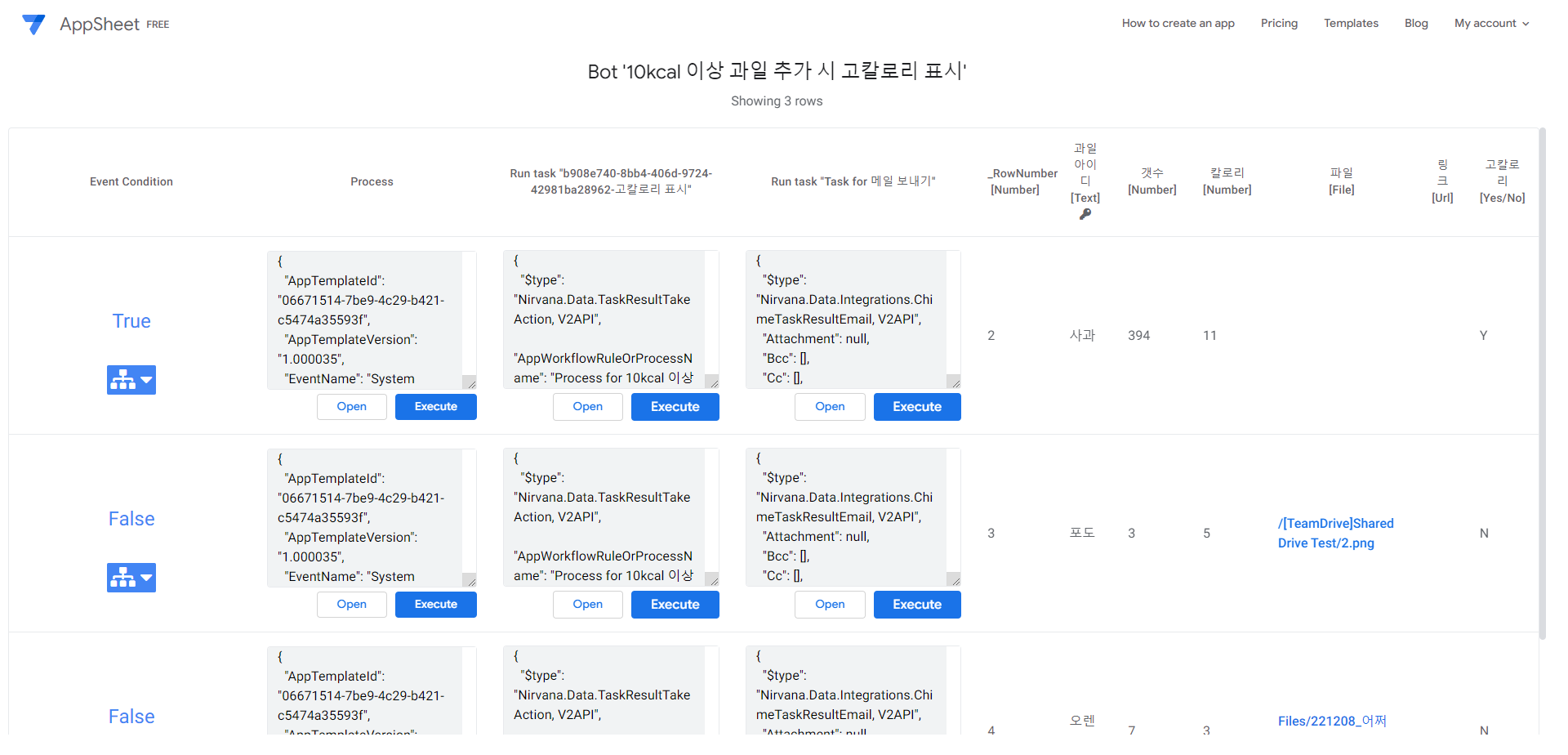The height and width of the screenshot is (755, 1568).
Task: Click N value in 포도 row
Action: (1484, 533)
